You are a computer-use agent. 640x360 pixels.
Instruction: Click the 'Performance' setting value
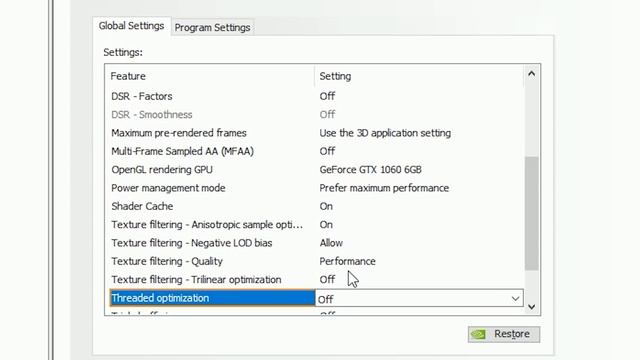(x=347, y=261)
